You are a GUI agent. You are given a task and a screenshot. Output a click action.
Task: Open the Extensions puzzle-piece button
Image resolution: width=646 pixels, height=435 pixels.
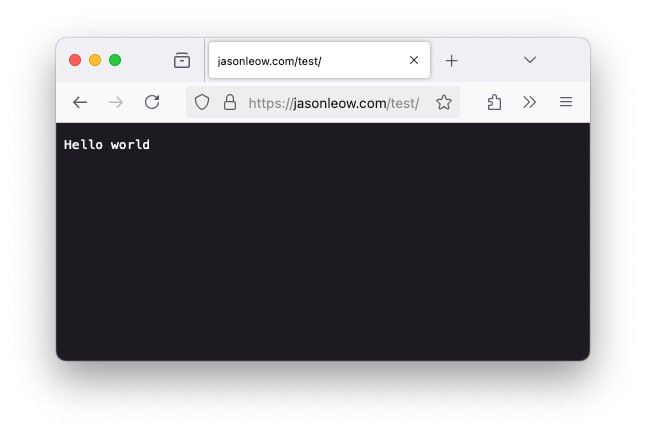[x=494, y=102]
